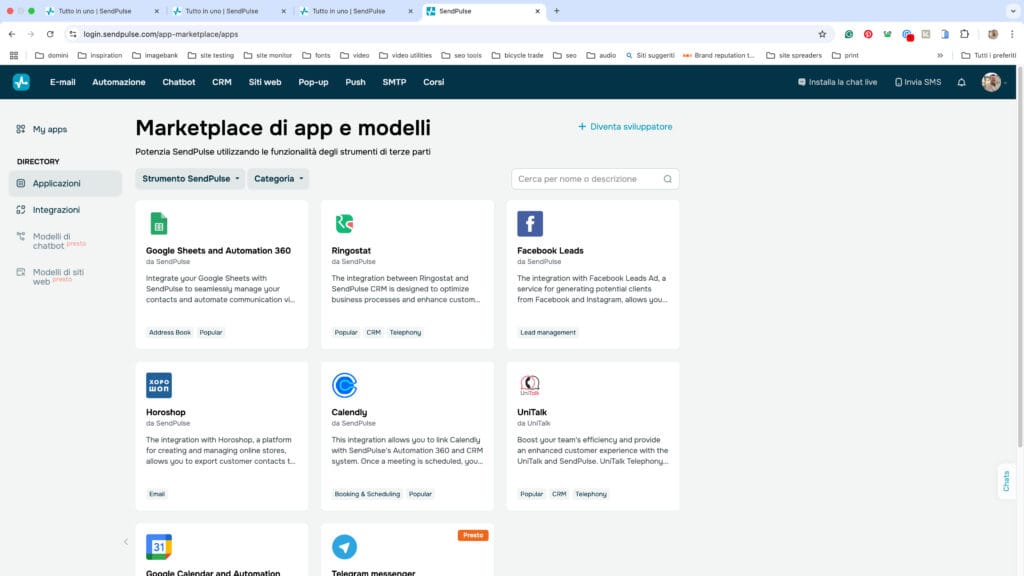Image resolution: width=1024 pixels, height=576 pixels.
Task: Open the Categoria filter dropdown
Action: tap(278, 179)
